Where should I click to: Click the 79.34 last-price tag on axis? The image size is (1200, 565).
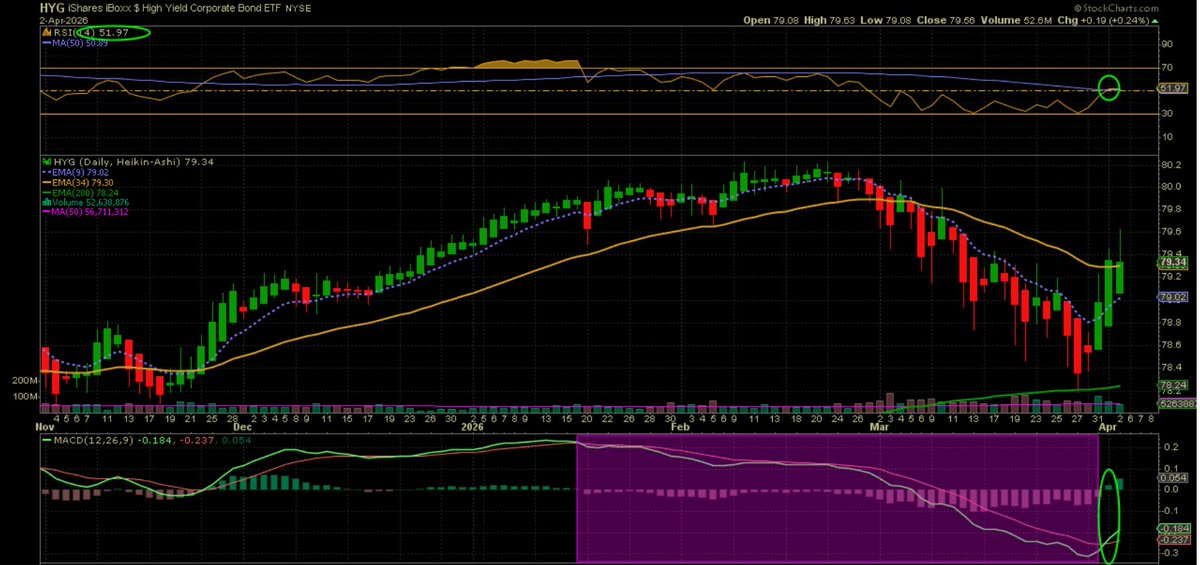tap(1171, 262)
